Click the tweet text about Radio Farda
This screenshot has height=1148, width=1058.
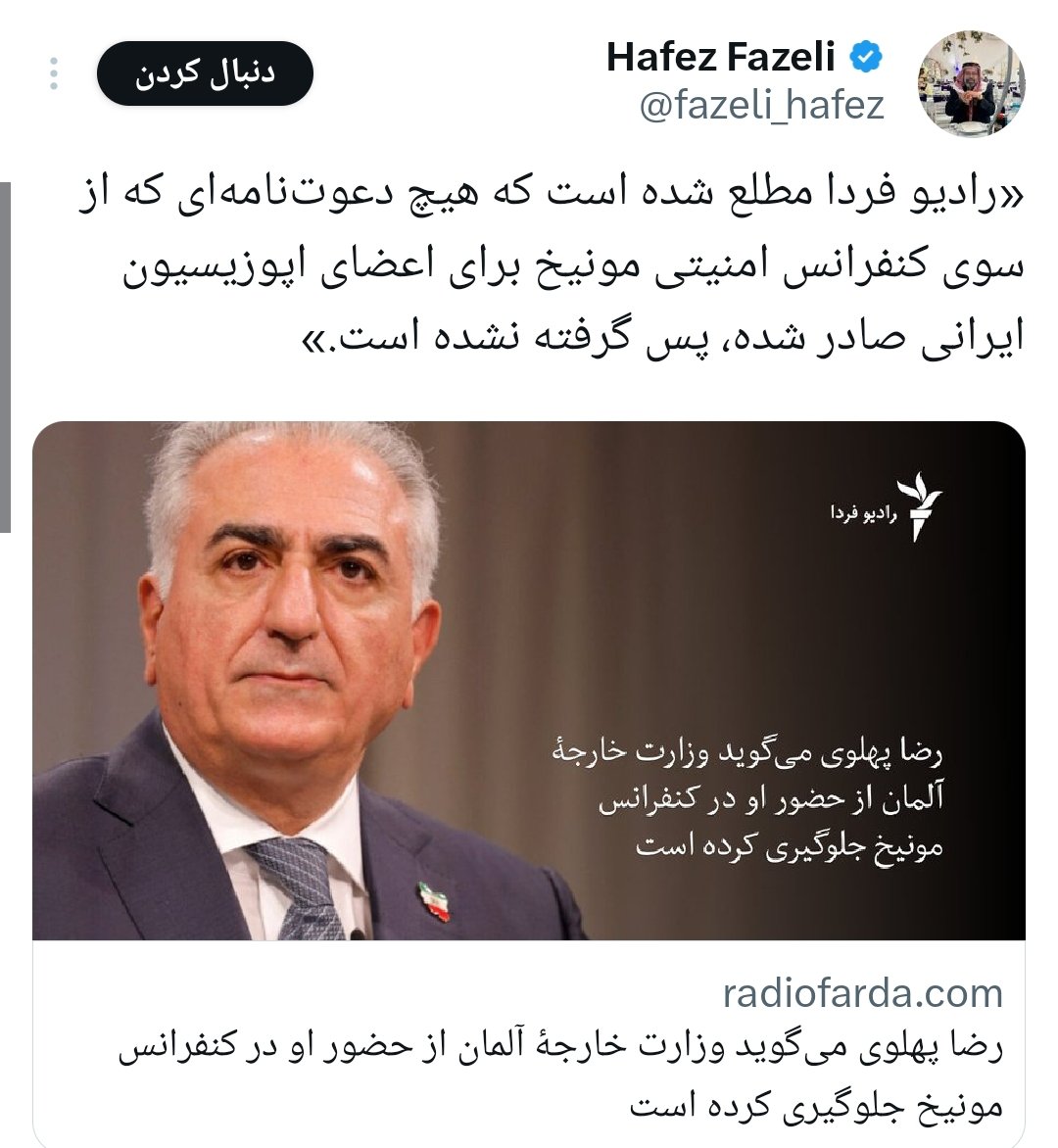551,265
